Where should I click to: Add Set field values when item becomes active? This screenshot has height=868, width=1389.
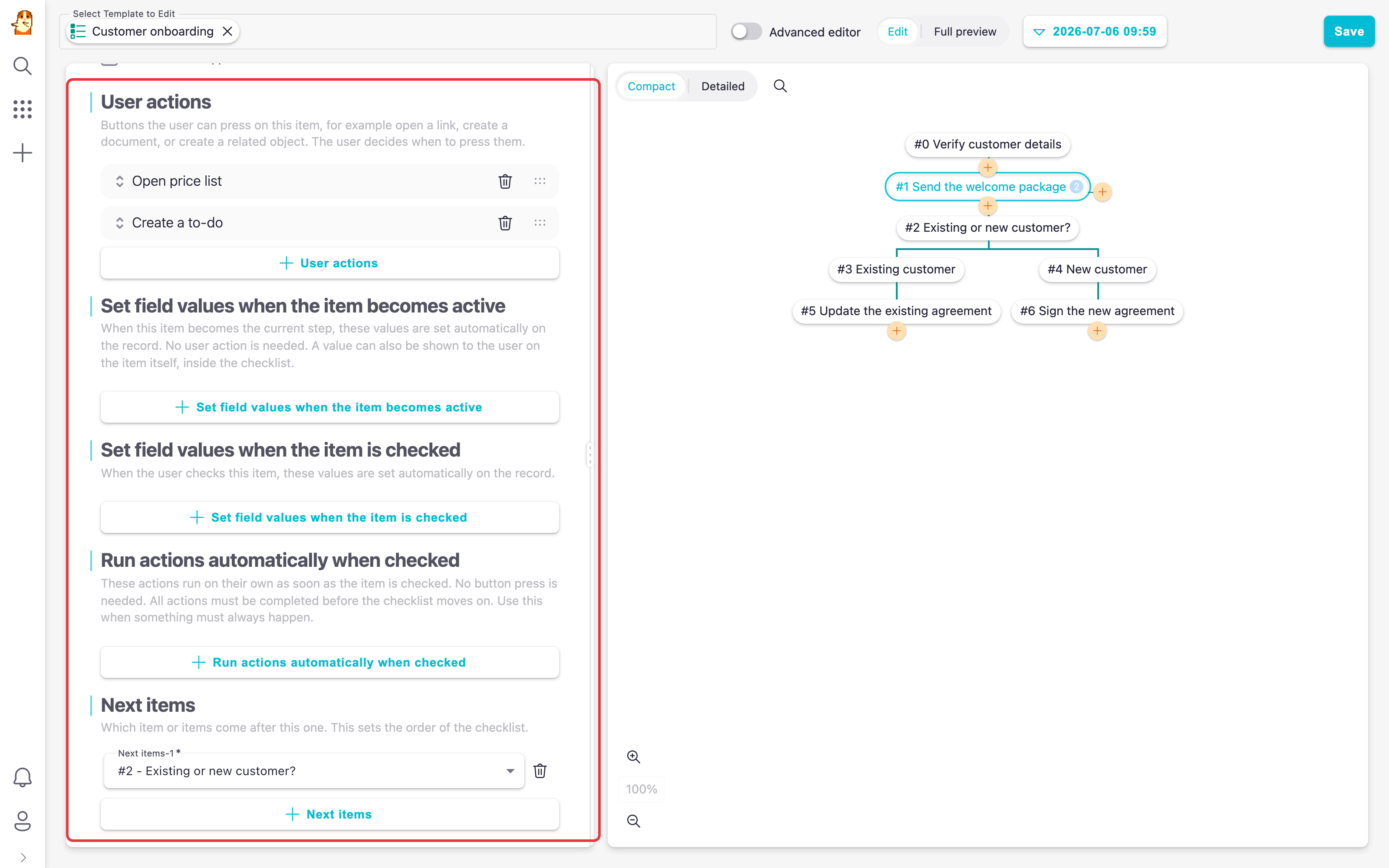pyautogui.click(x=329, y=407)
